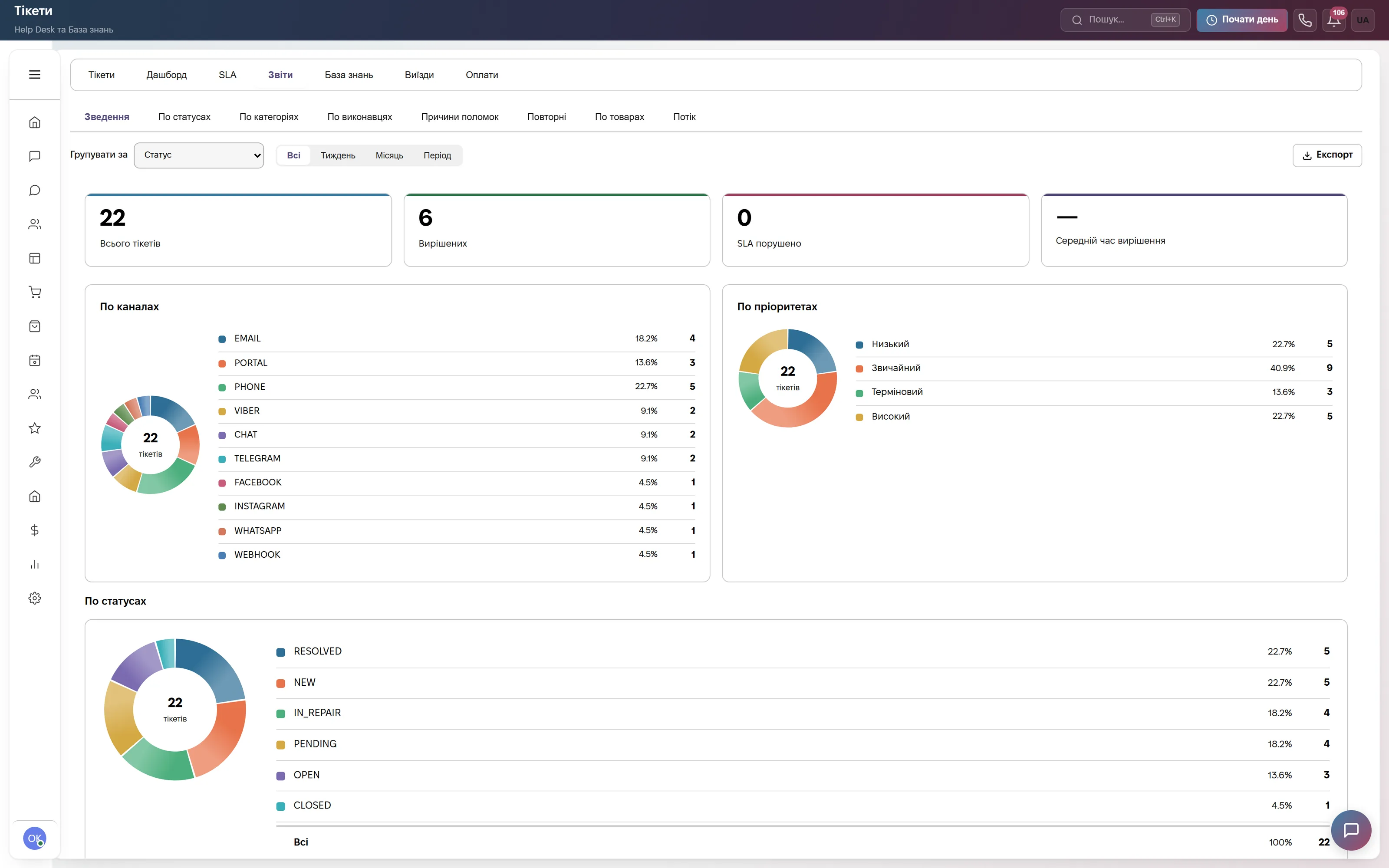Select the Всі period filter

(x=293, y=155)
